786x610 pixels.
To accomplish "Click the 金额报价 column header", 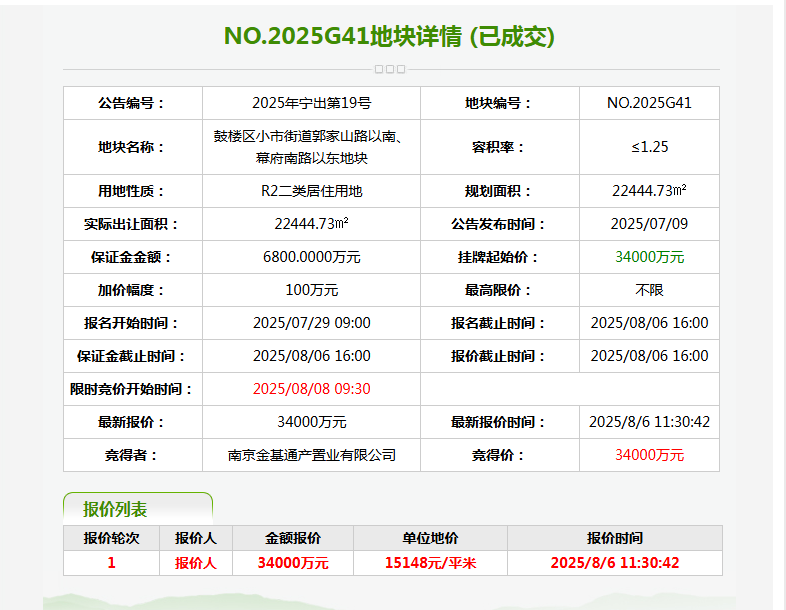I will [292, 538].
